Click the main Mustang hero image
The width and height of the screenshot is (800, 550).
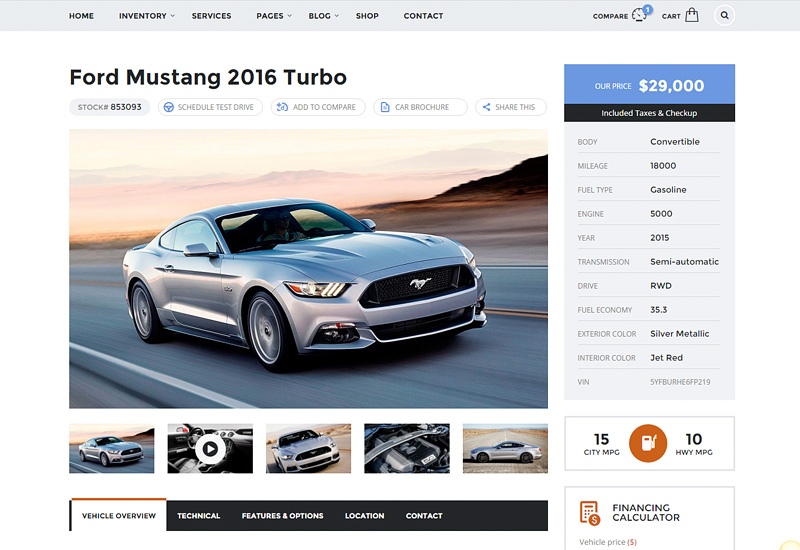[308, 268]
